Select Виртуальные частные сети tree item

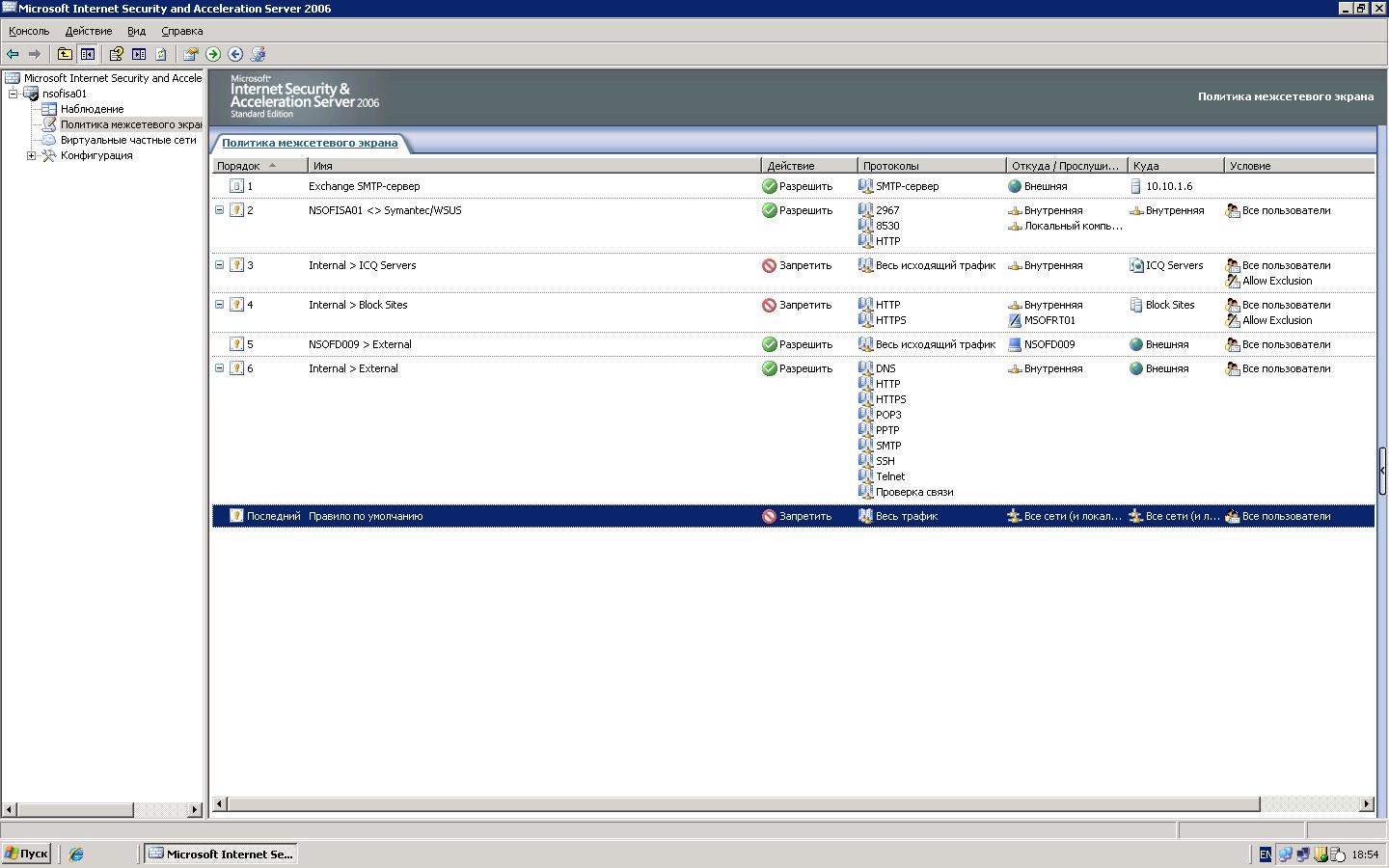click(x=128, y=140)
